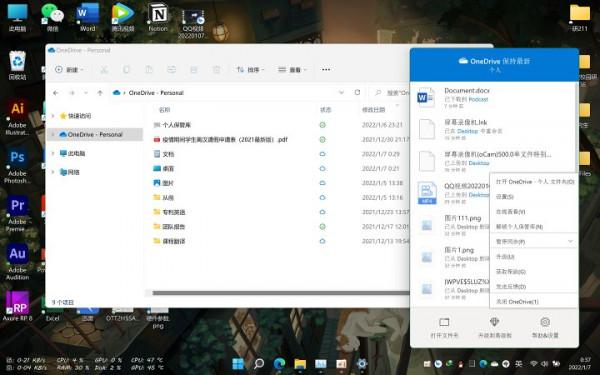The height and width of the screenshot is (375, 600).
Task: Follow the Desktop link under 屏幕录像机.lnk
Action: tap(468, 131)
